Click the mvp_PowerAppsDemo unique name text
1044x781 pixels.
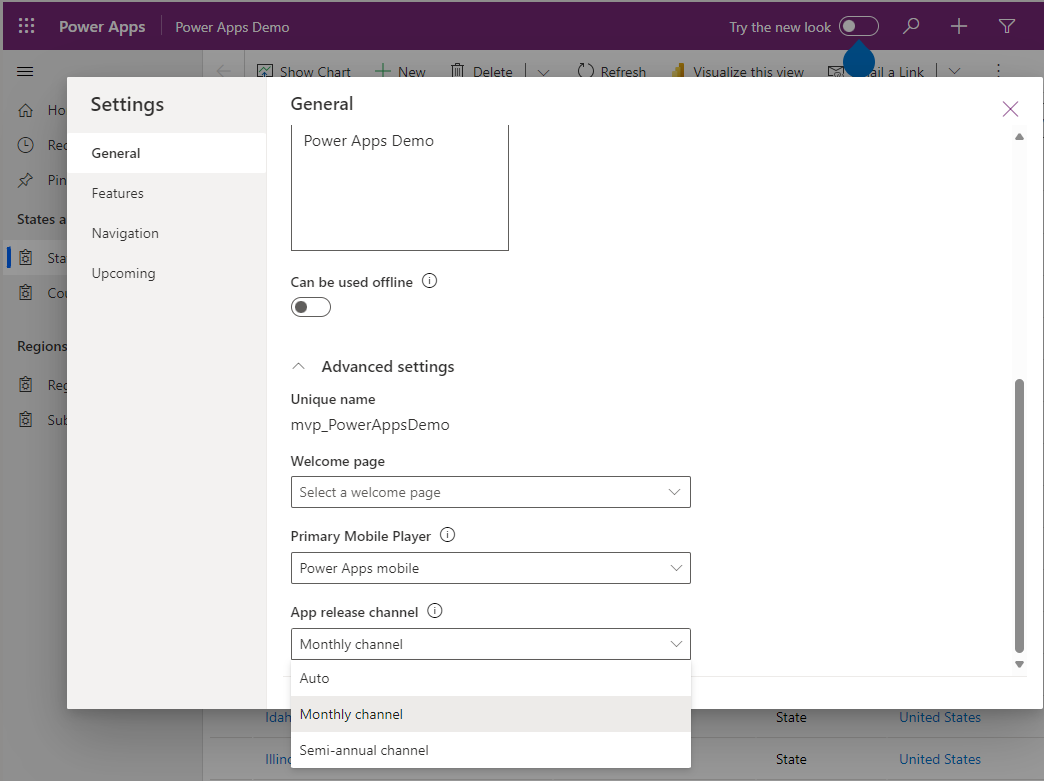[370, 425]
